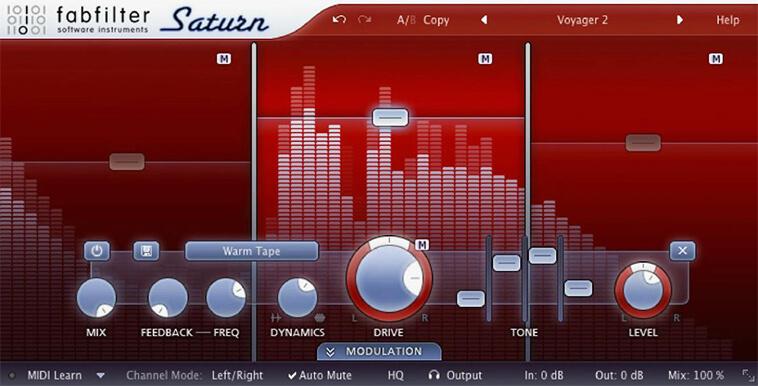The height and width of the screenshot is (386, 758).
Task: Click the Mix knob
Action: (x=96, y=297)
